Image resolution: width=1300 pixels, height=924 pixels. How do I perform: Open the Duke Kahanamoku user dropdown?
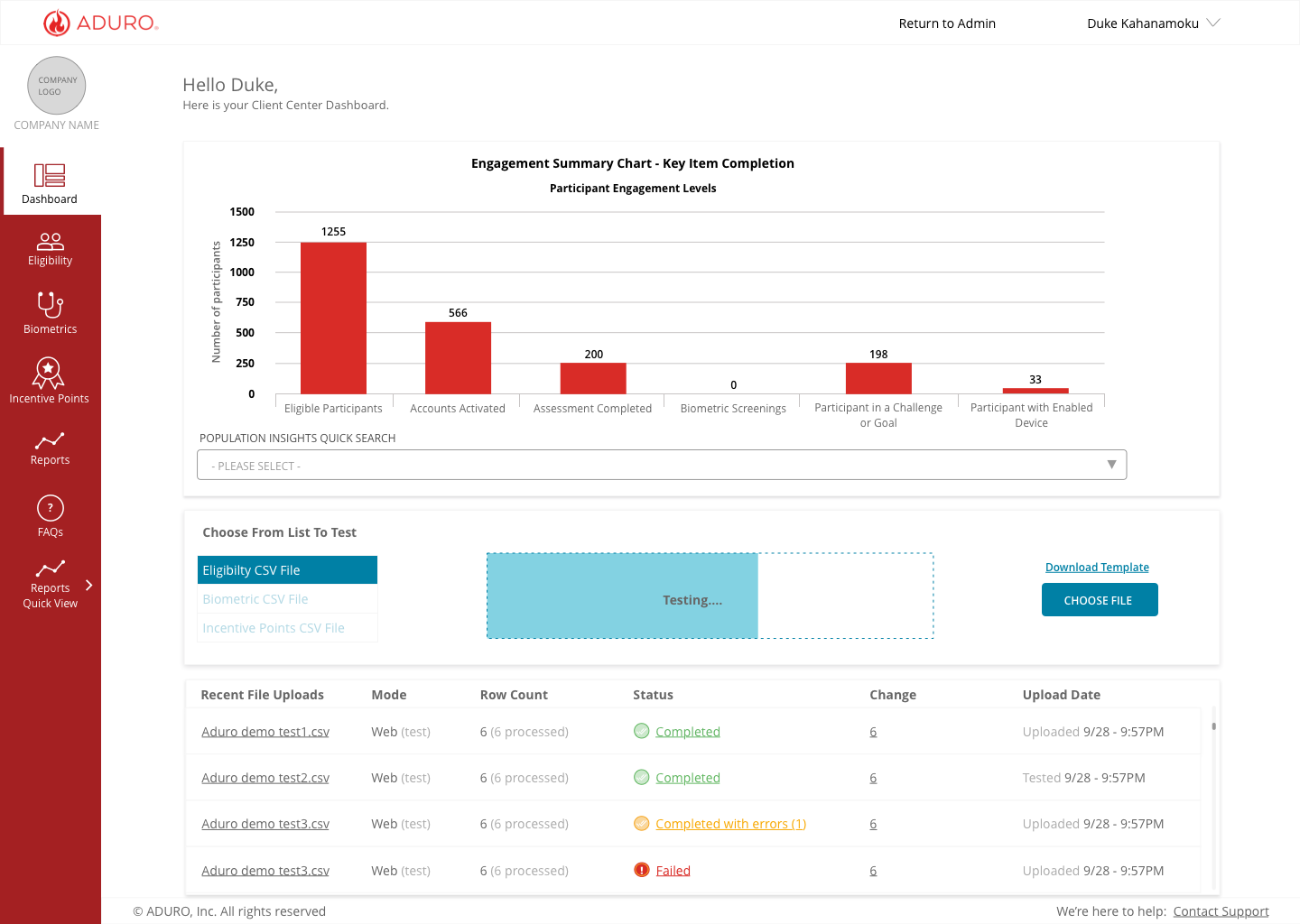pyautogui.click(x=1153, y=23)
